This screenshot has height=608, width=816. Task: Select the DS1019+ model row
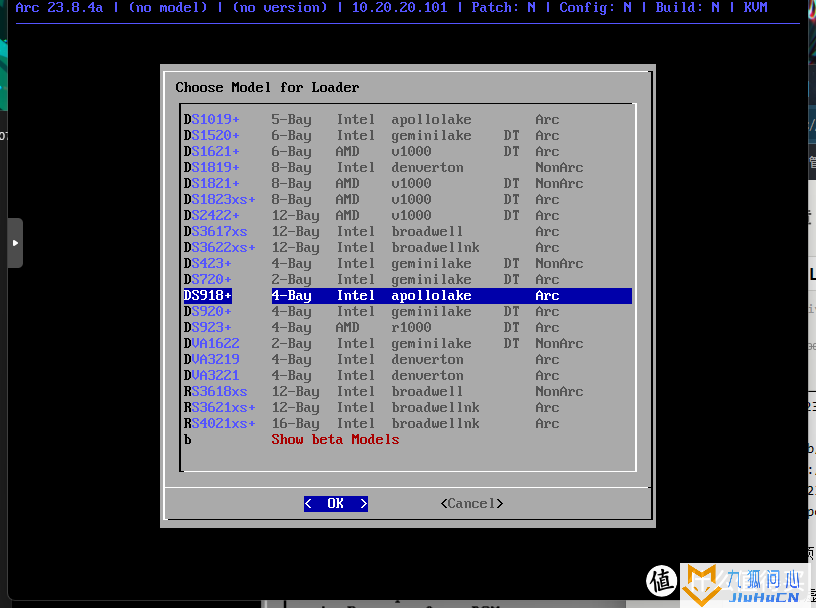pos(407,119)
